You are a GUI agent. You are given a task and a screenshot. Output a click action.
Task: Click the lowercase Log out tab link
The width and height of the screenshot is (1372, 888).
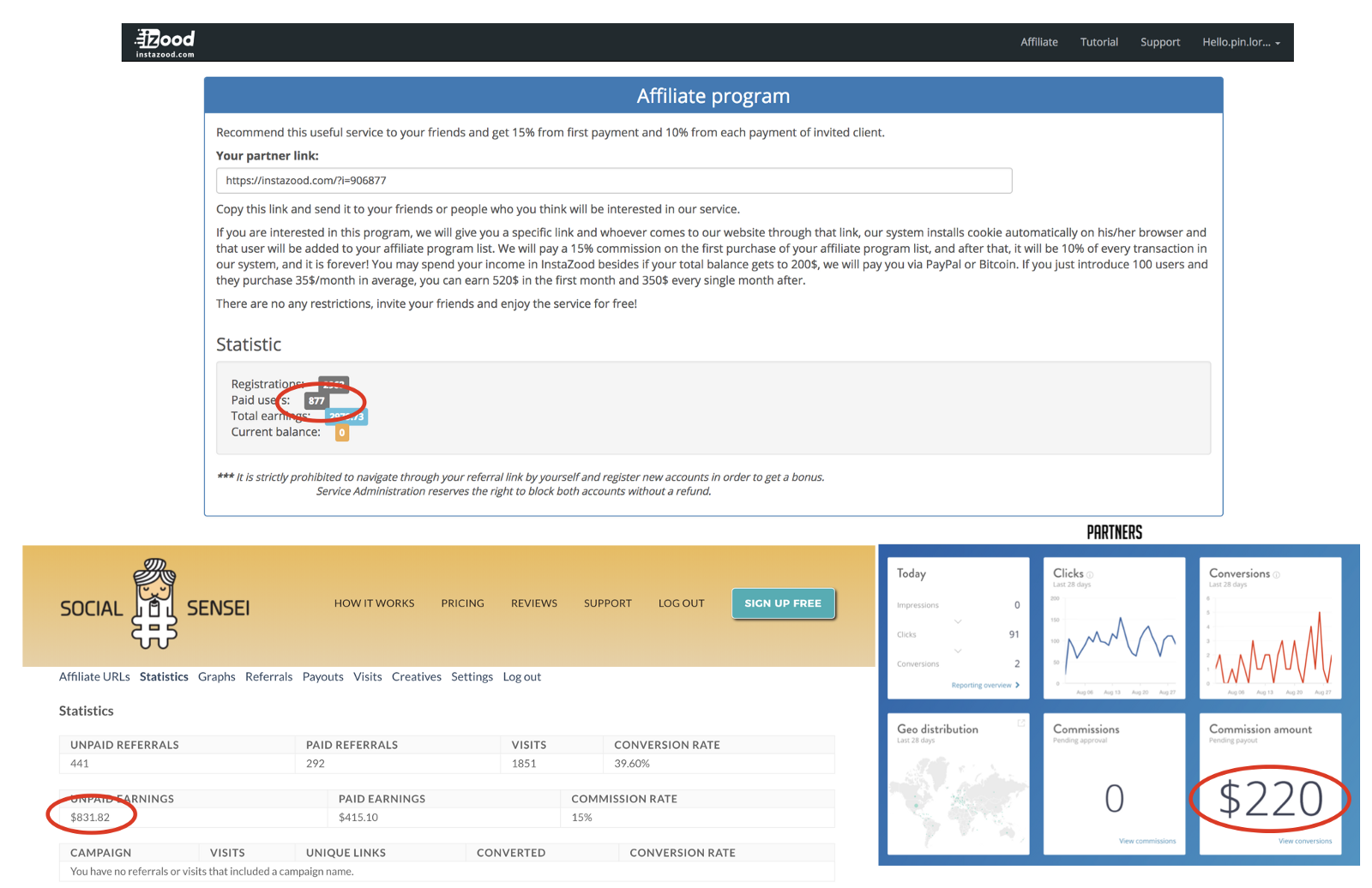(522, 677)
